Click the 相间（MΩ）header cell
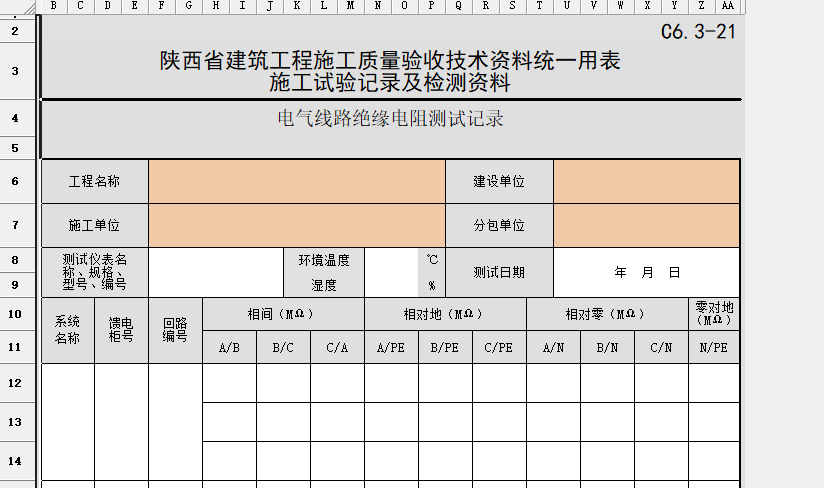824x488 pixels. click(283, 313)
